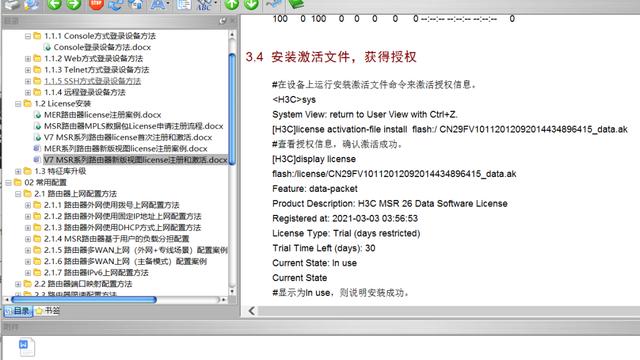The height and width of the screenshot is (360, 640).
Task: Click the text '[H3C]display license'
Action: tap(314, 159)
